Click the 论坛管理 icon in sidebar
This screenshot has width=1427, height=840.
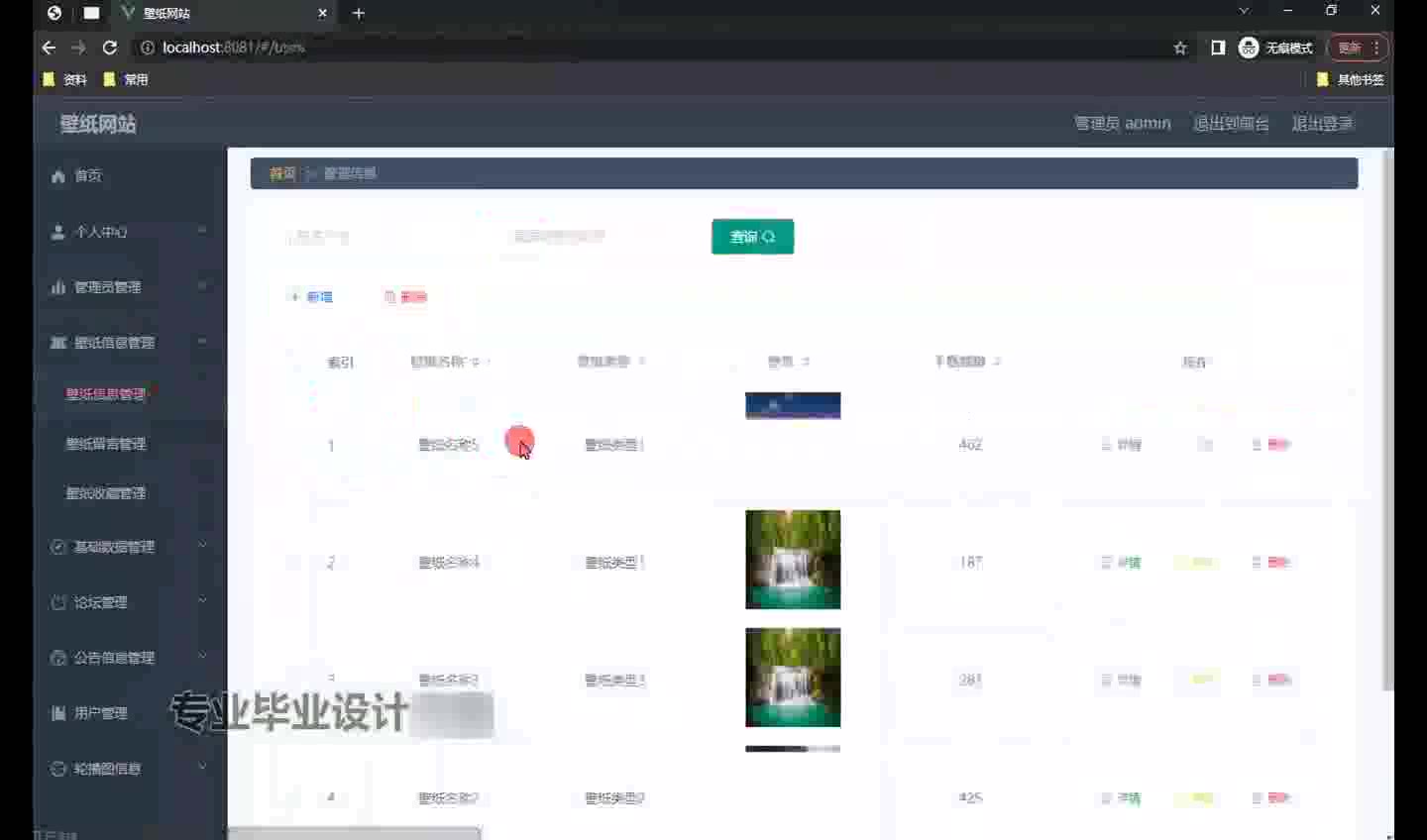(58, 602)
